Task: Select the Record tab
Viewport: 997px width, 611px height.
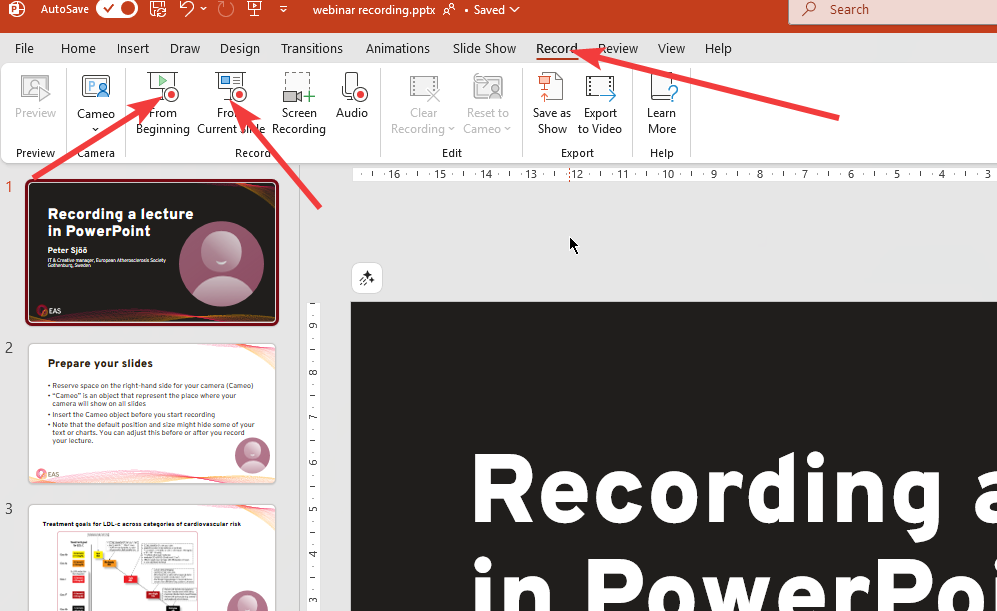Action: tap(556, 48)
